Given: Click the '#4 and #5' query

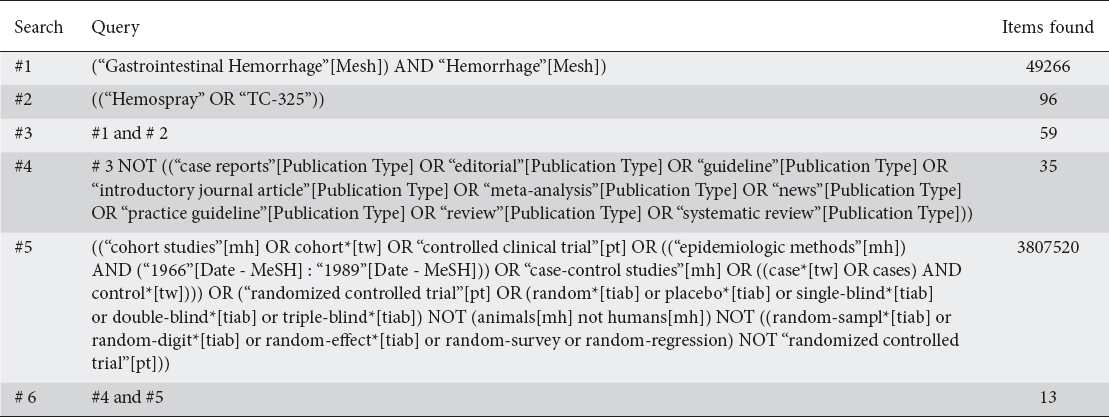Looking at the screenshot, I should pos(127,397).
